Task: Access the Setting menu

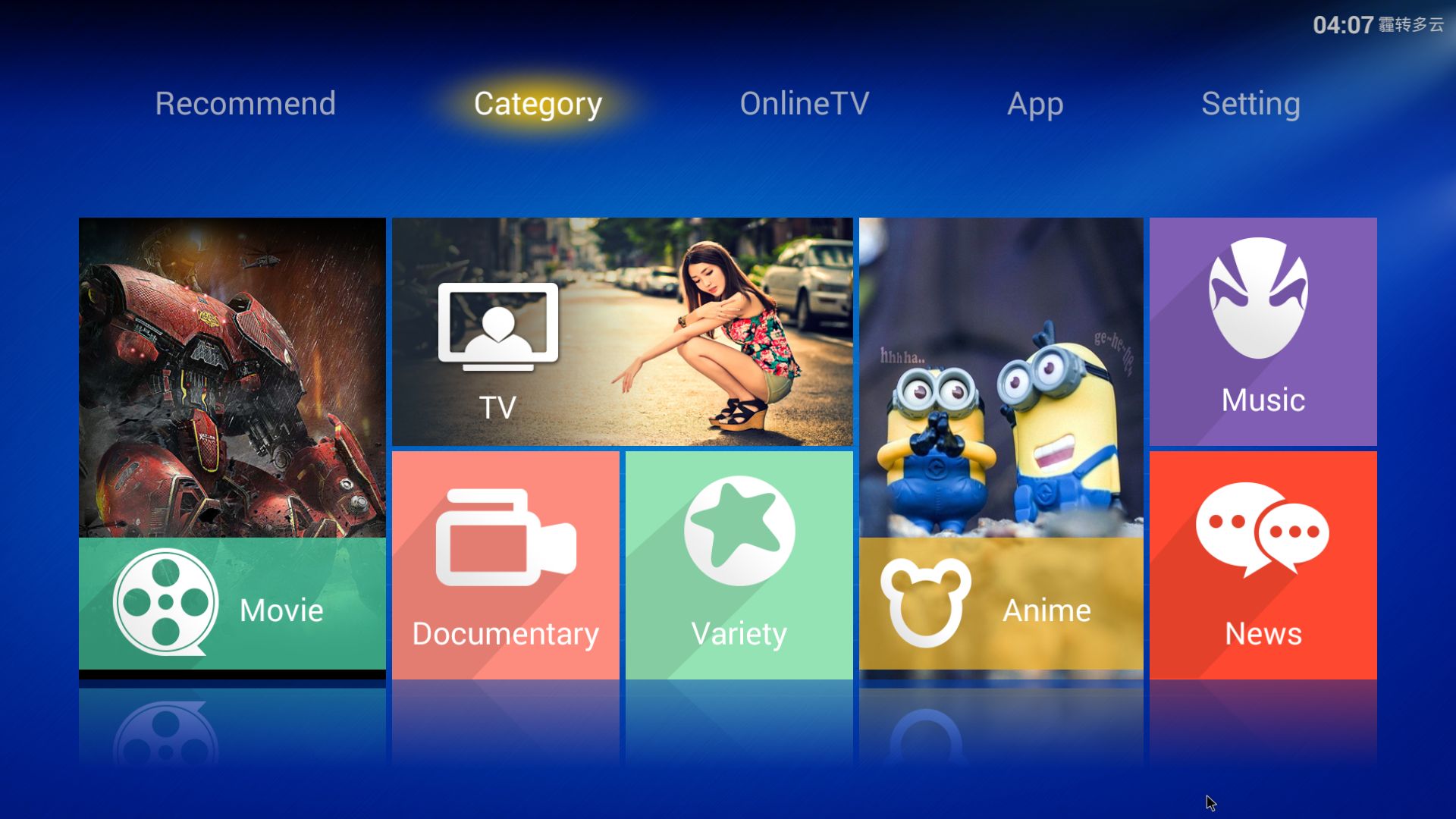Action: 1252,102
